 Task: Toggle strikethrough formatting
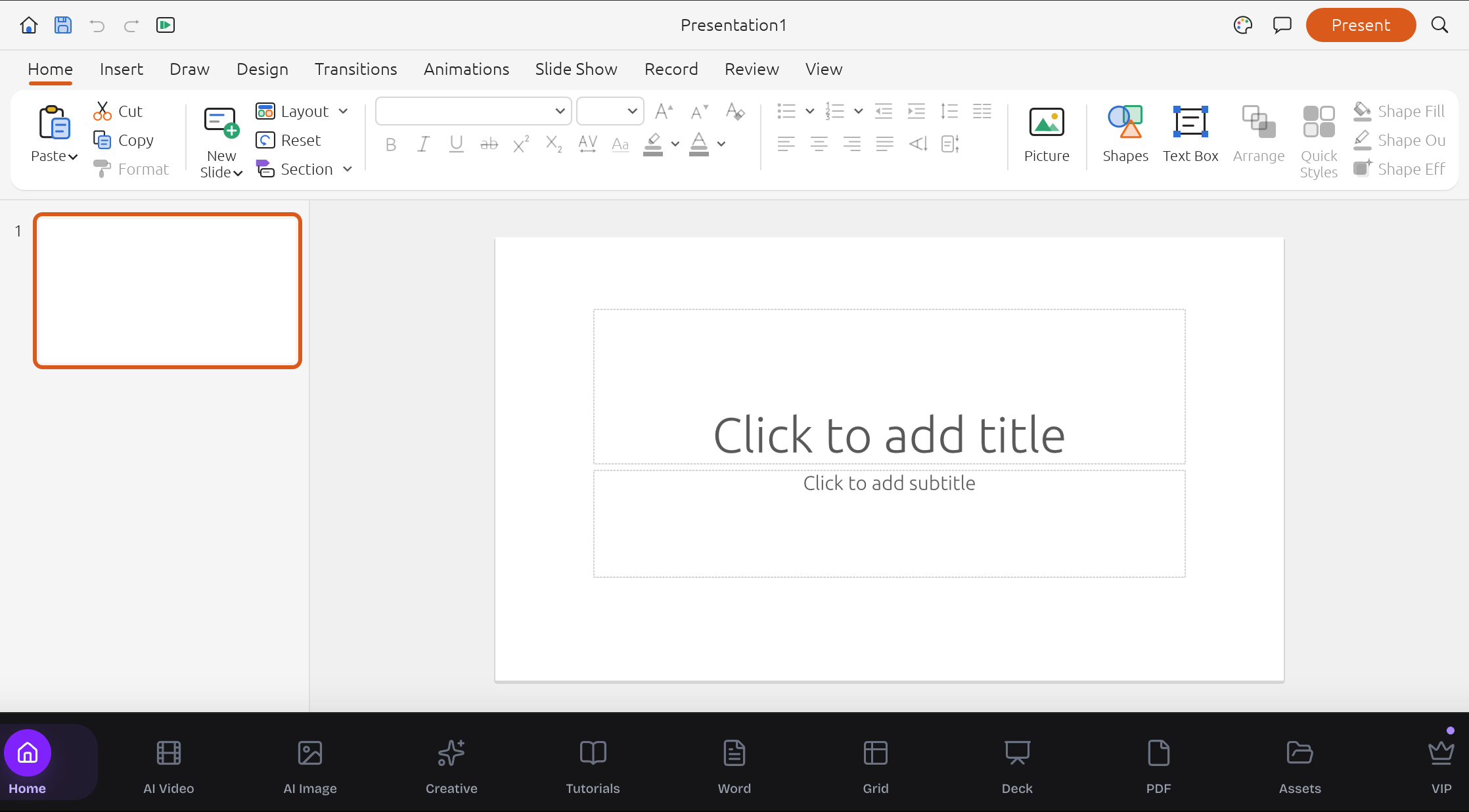(489, 144)
